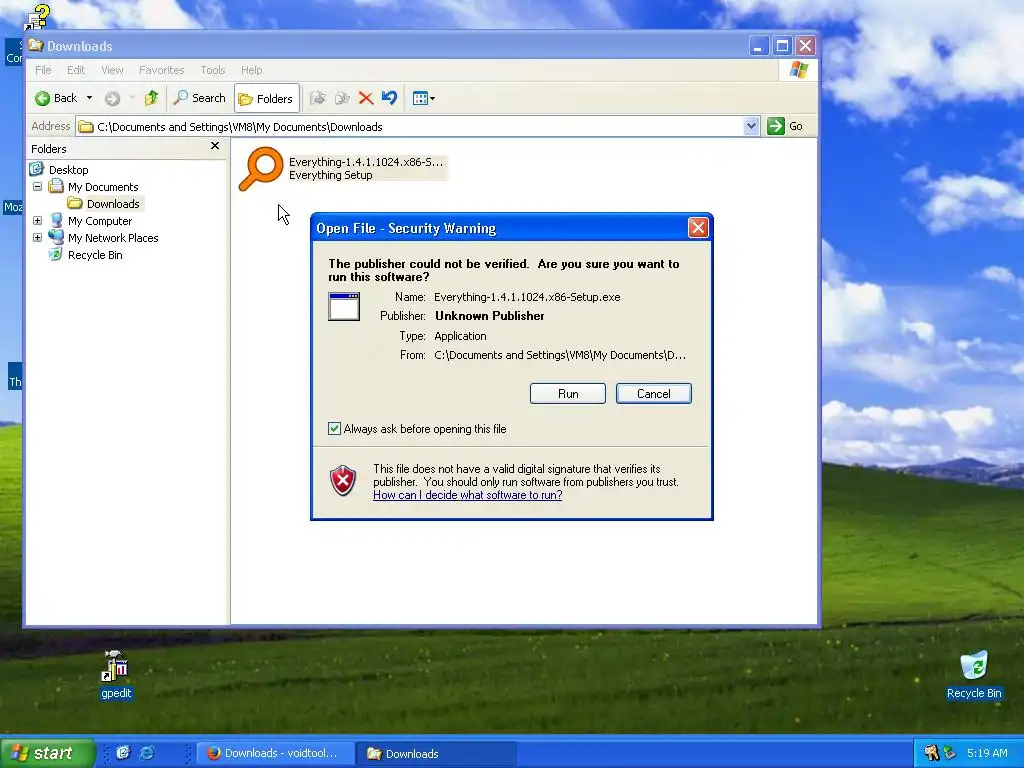Click the first system tray icon

pos(932,753)
